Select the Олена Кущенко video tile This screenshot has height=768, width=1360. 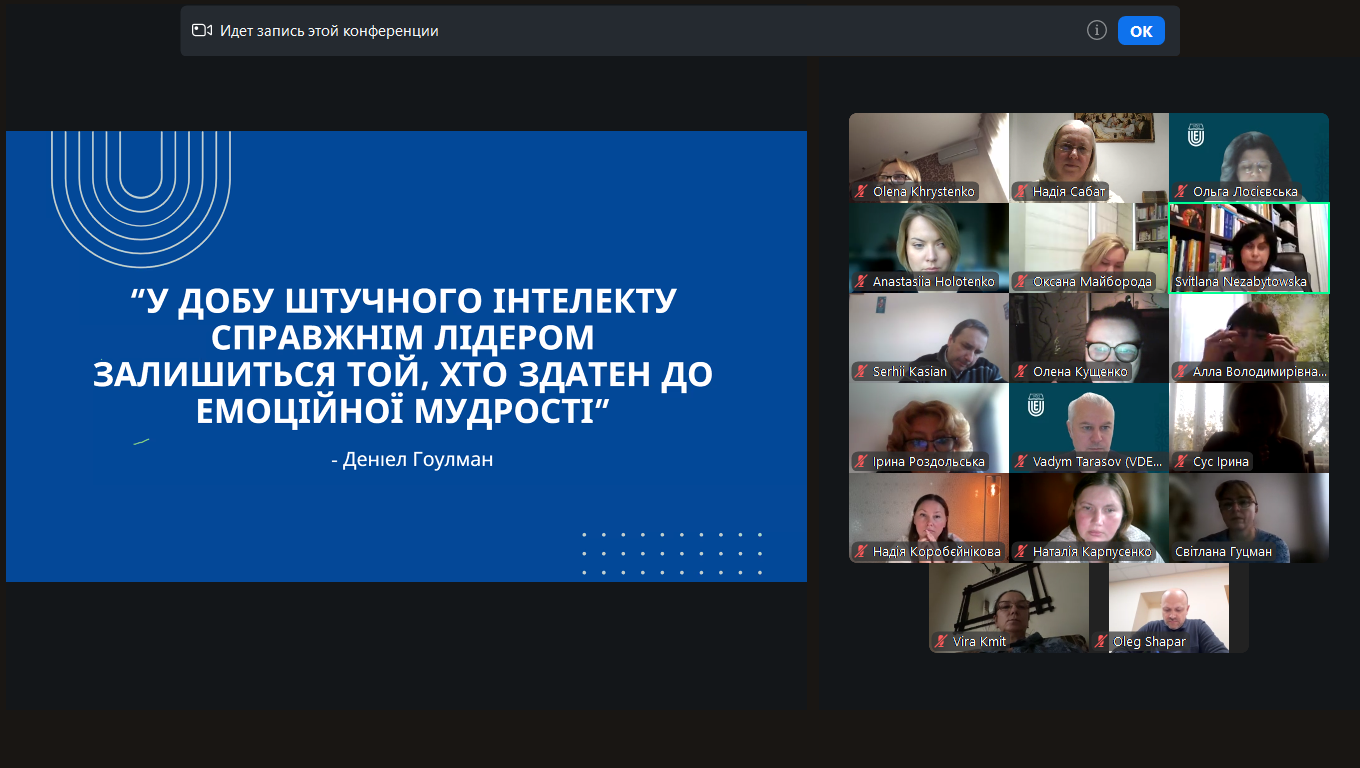(1089, 330)
